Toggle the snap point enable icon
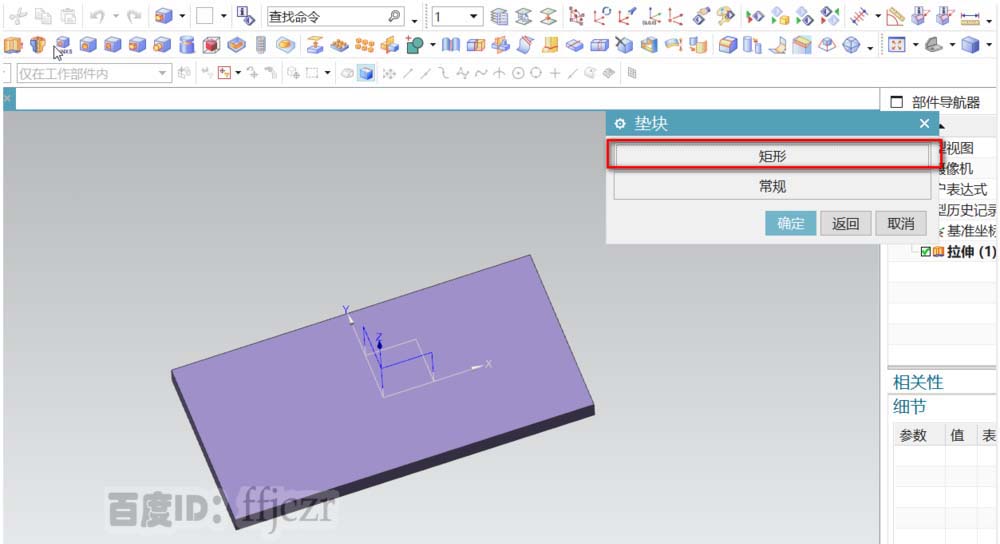Image resolution: width=1000 pixels, height=544 pixels. (389, 73)
